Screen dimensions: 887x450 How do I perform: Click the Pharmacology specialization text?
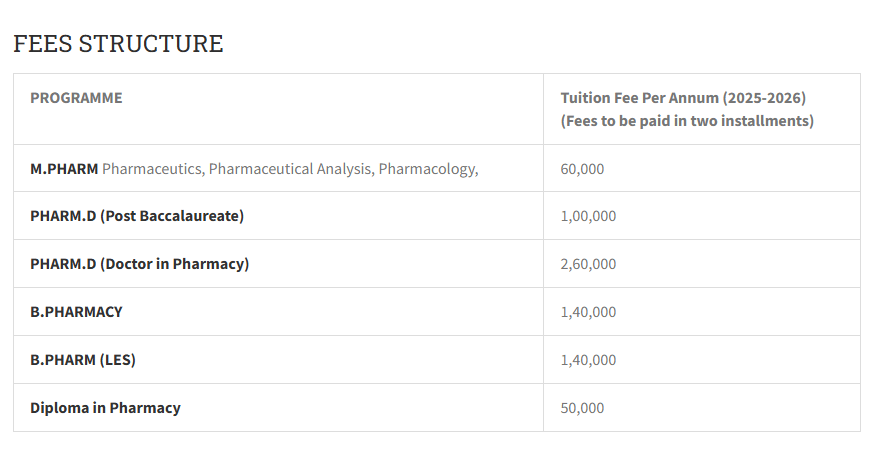(x=428, y=169)
